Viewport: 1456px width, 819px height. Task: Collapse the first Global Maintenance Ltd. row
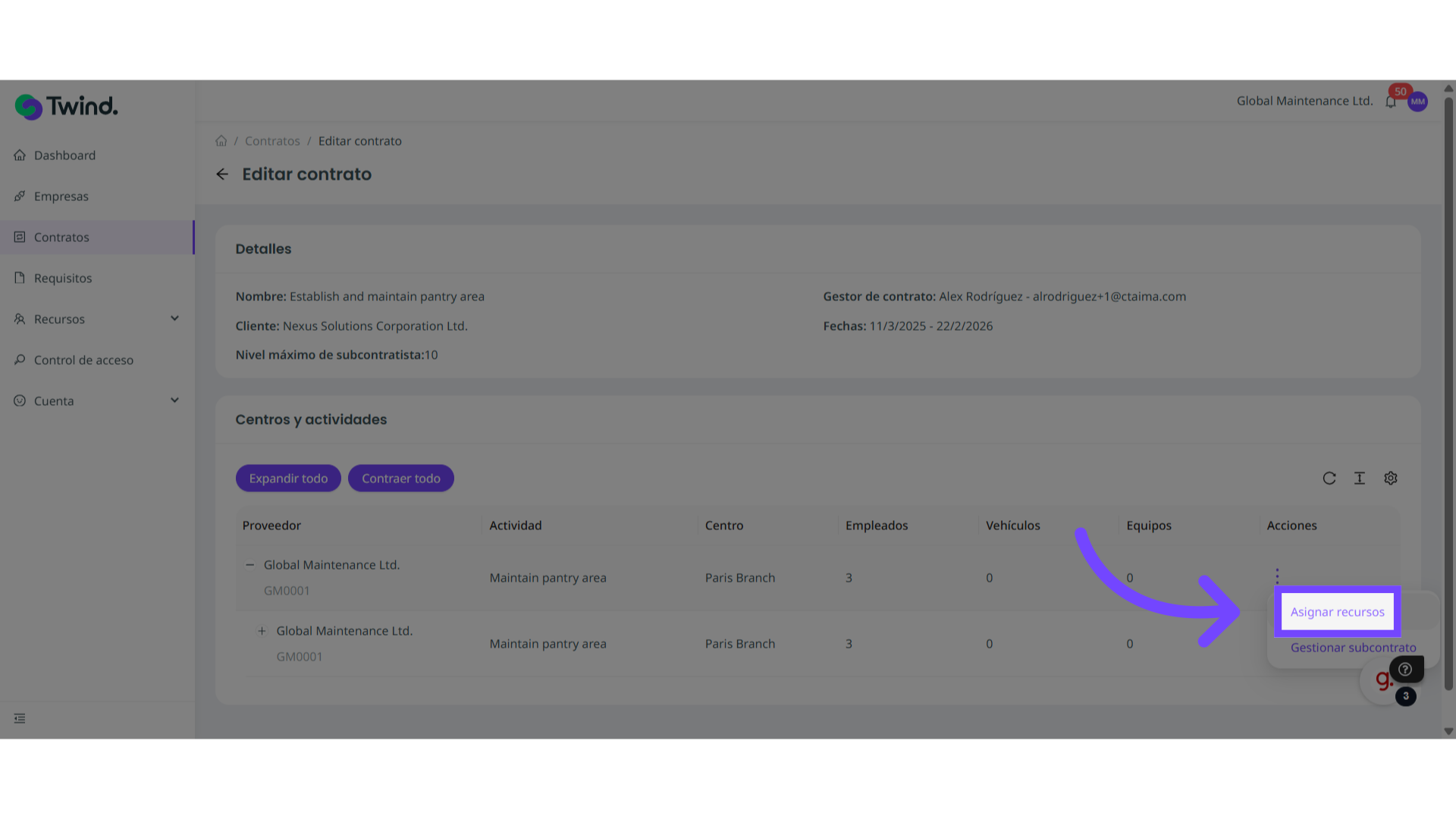tap(249, 565)
